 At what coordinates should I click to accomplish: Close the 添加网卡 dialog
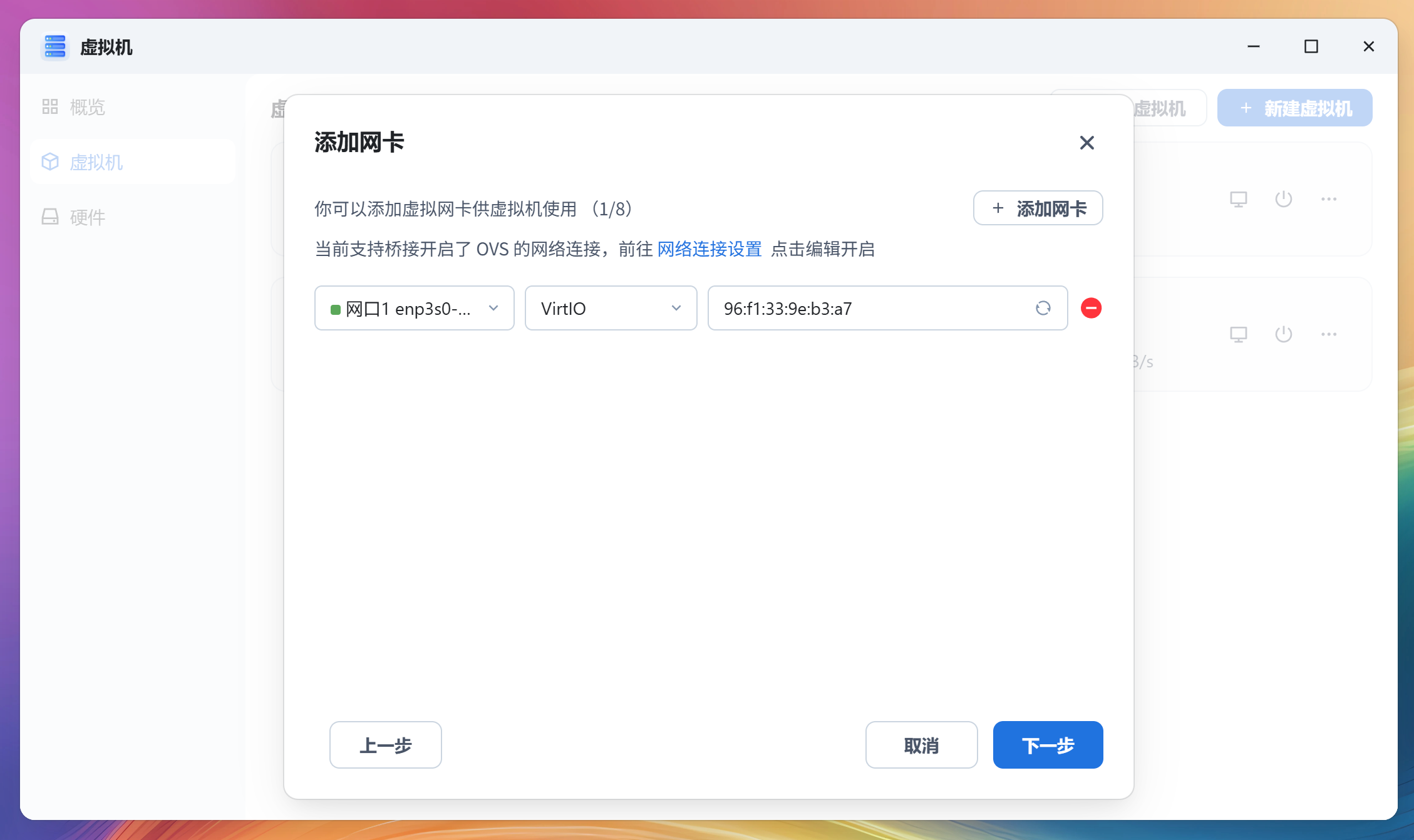tap(1086, 143)
